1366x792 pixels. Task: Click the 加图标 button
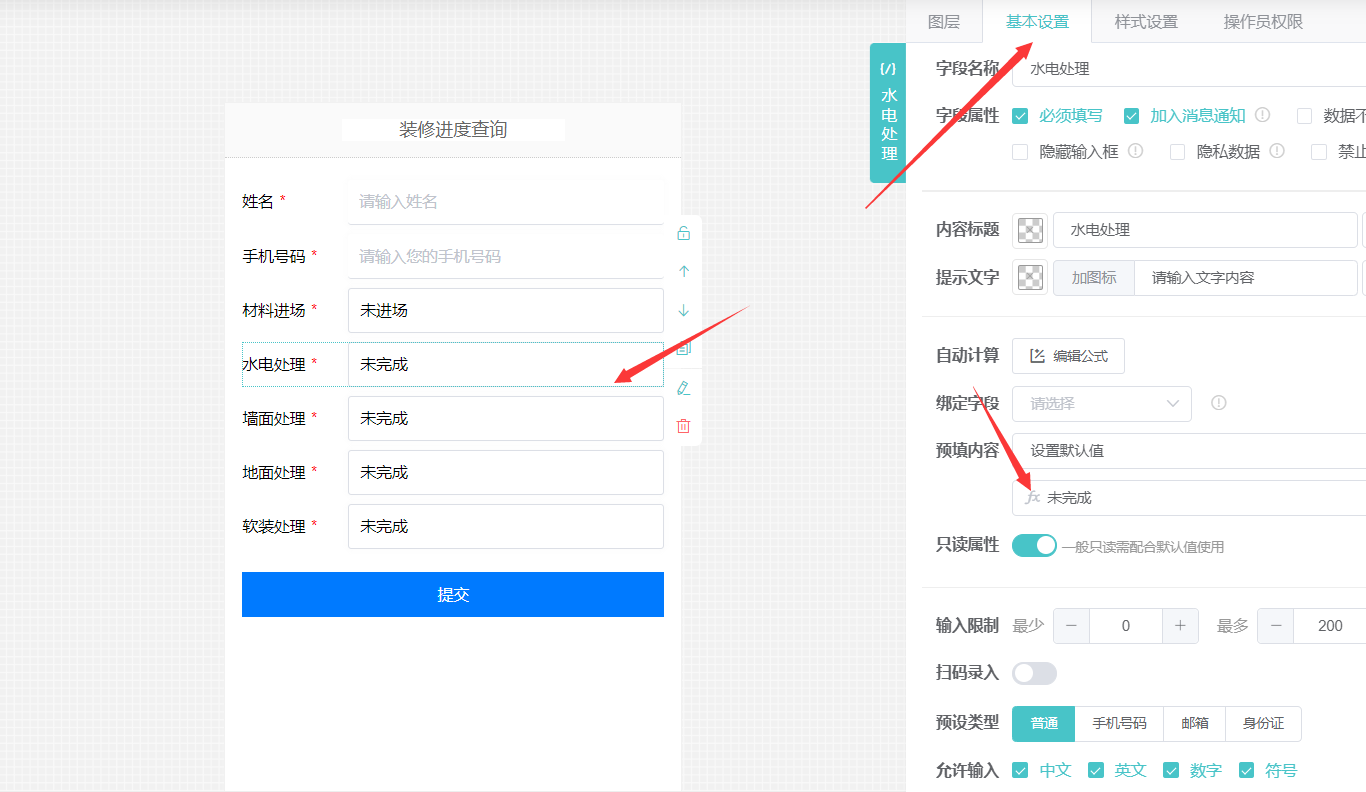(x=1094, y=278)
